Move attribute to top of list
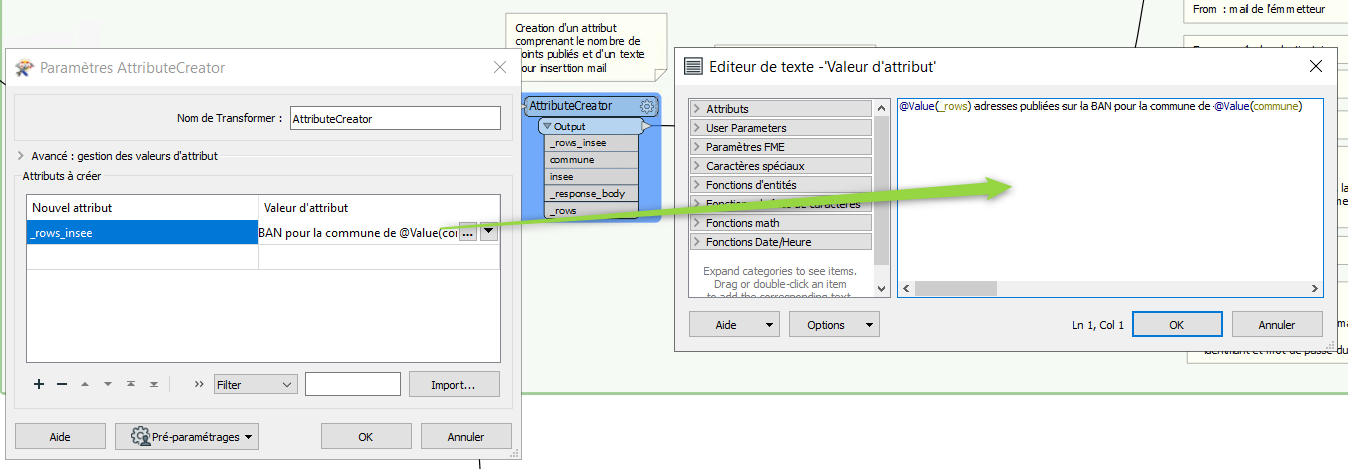 point(131,384)
